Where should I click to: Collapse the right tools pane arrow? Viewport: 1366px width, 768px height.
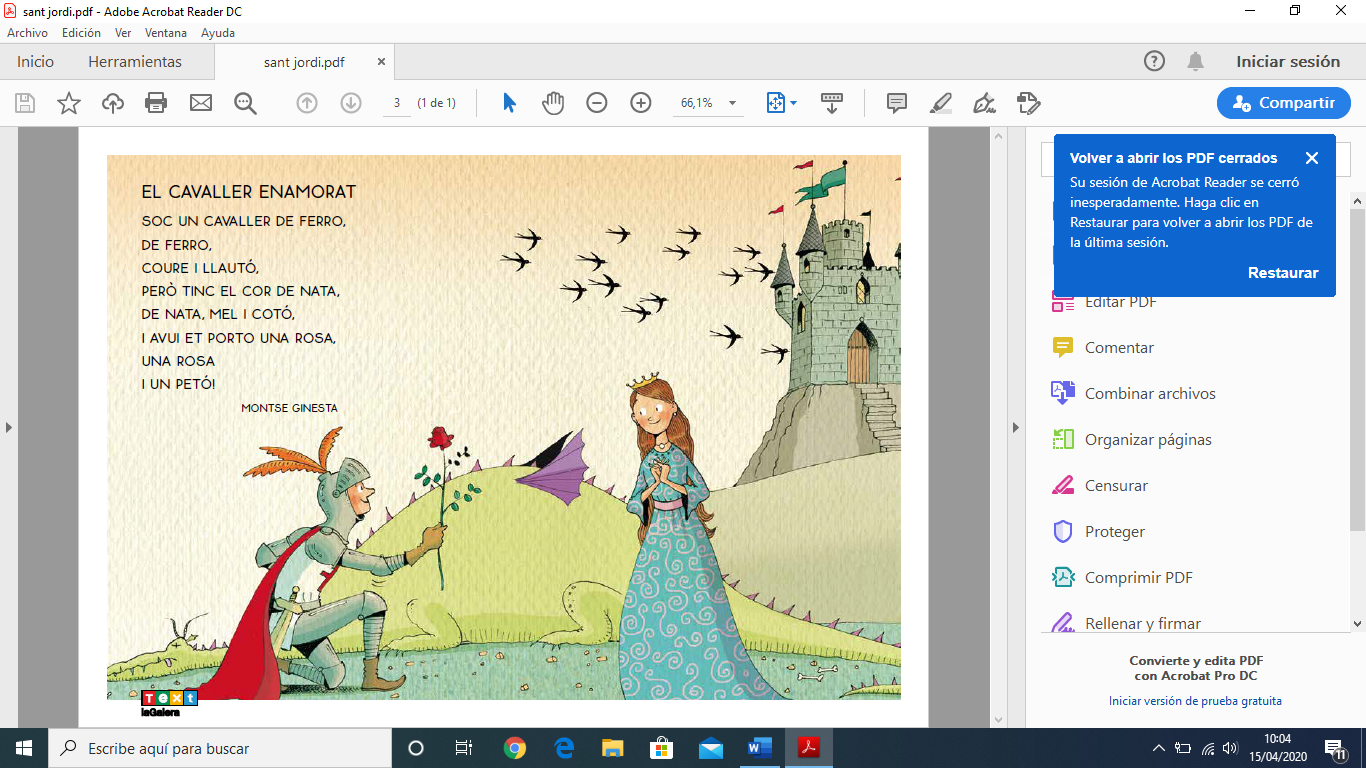point(1016,427)
